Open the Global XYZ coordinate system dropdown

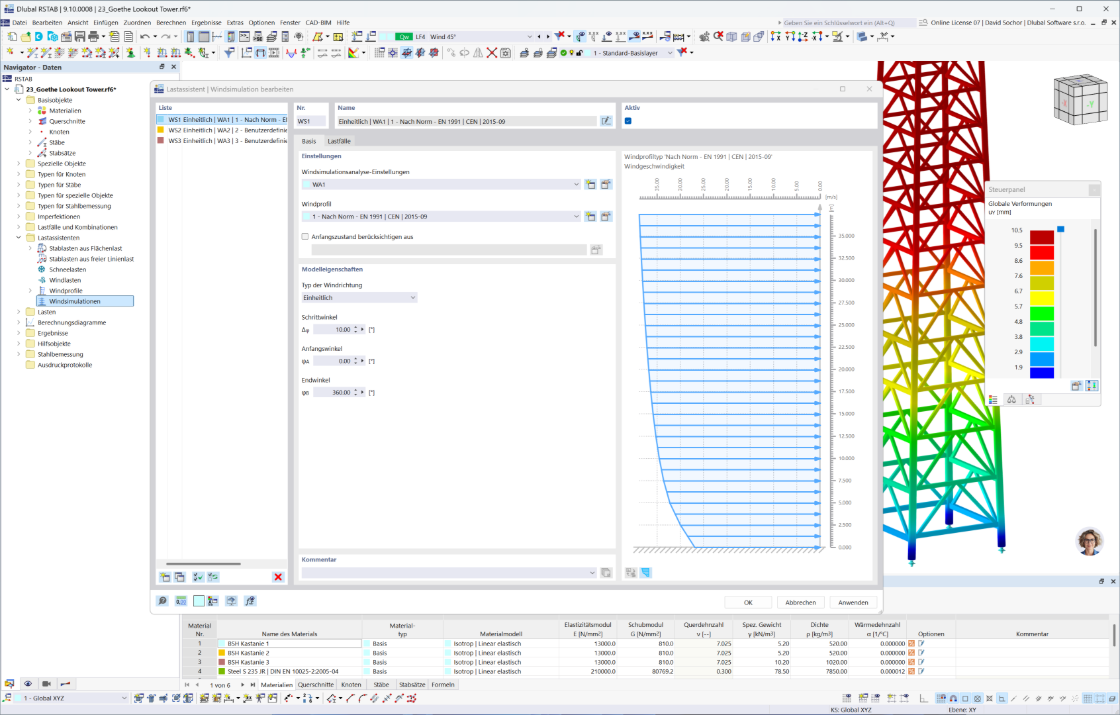(124, 699)
